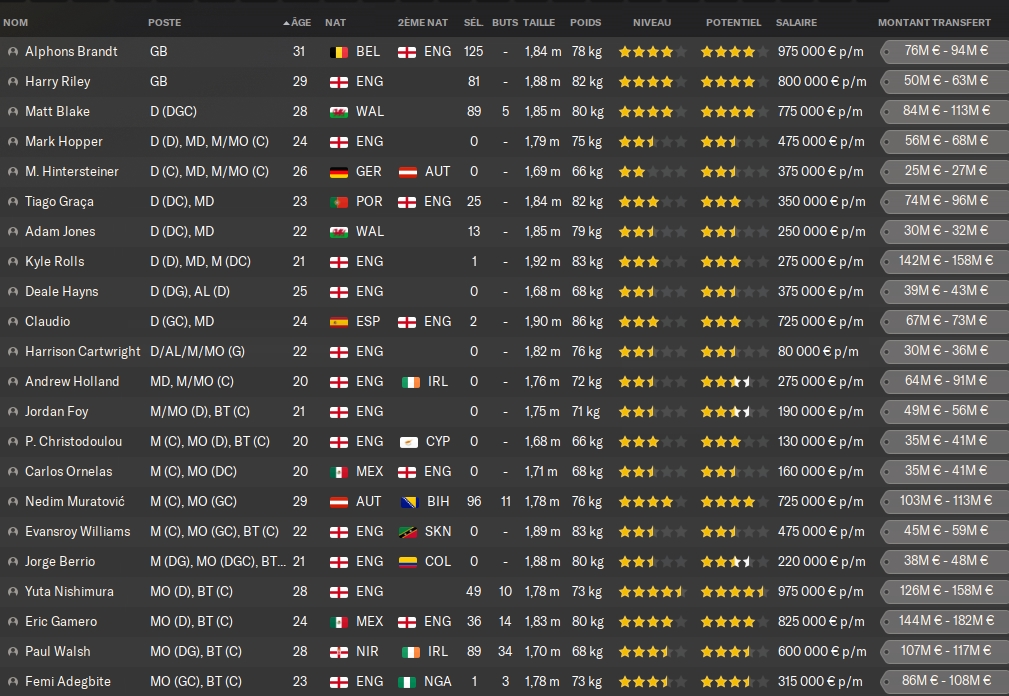Click the player icon next to Kyle Rolls
The height and width of the screenshot is (696, 1009).
click(x=12, y=262)
